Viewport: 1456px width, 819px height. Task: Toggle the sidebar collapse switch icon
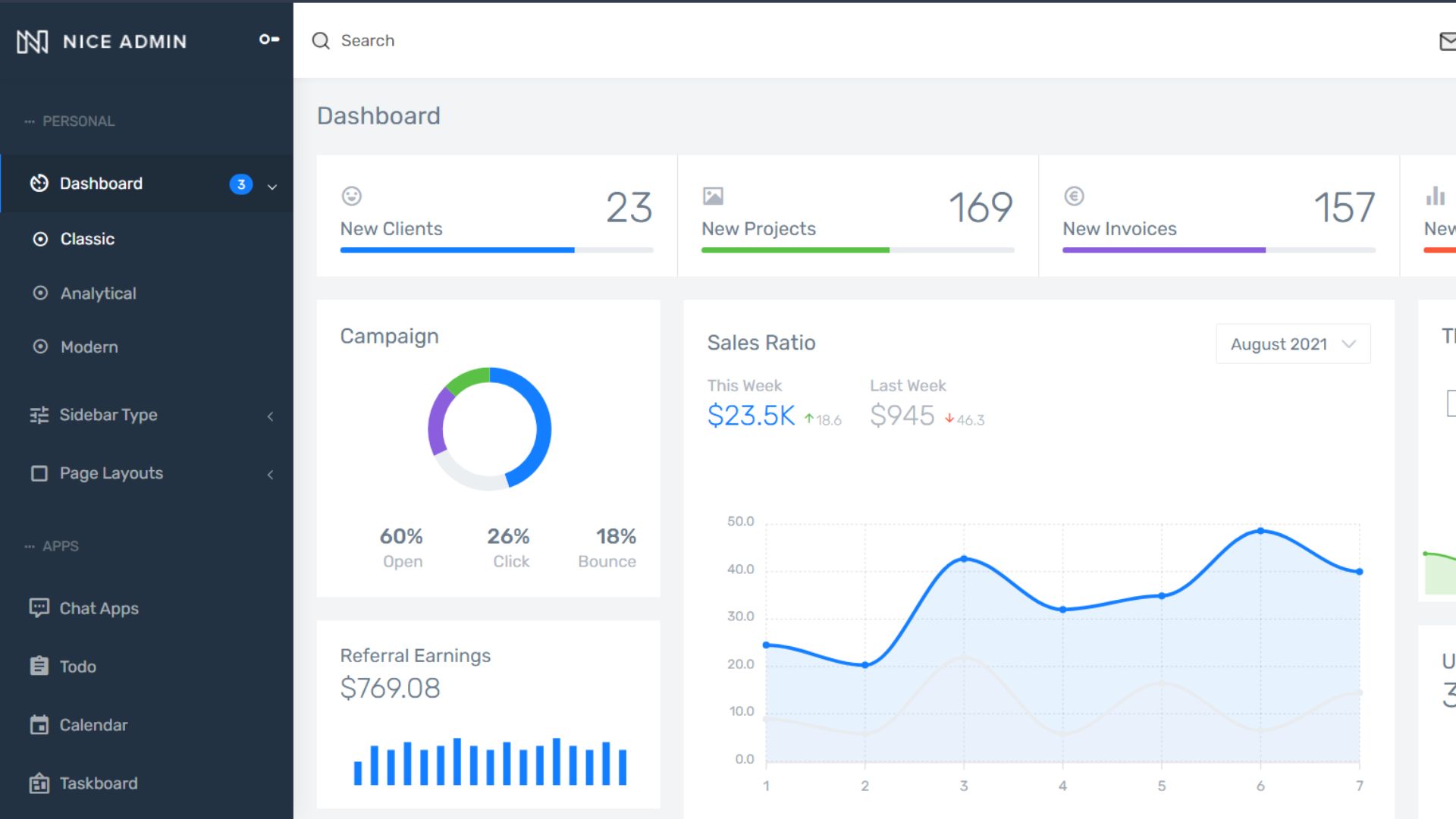269,39
